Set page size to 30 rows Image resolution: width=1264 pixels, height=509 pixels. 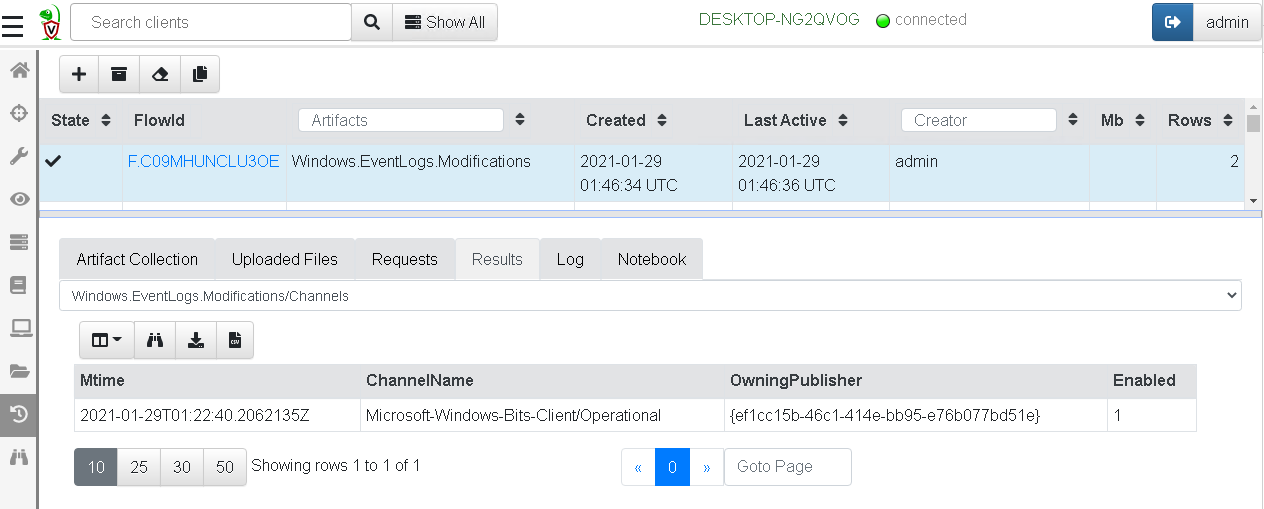point(182,467)
